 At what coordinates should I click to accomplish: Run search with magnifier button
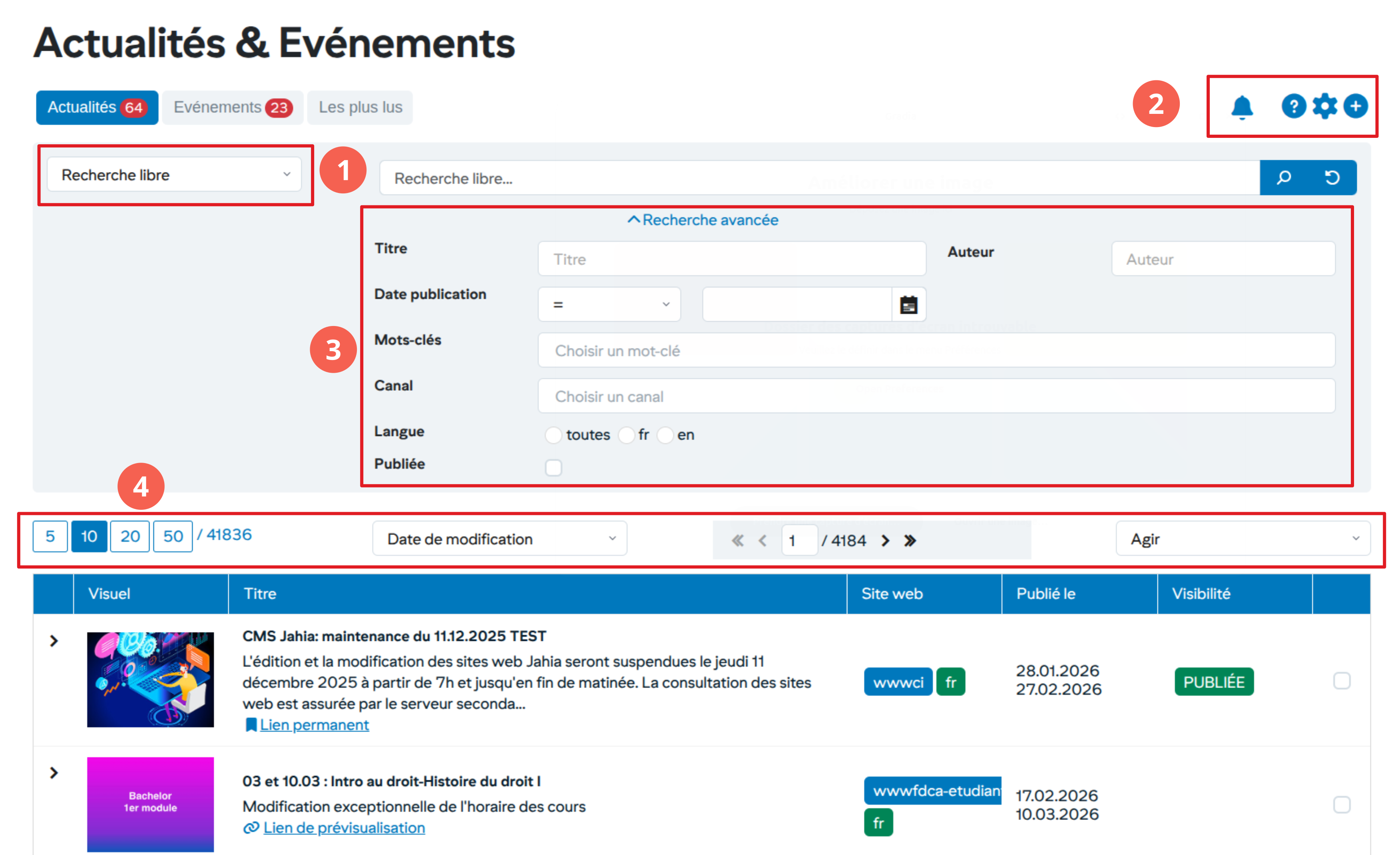(x=1284, y=178)
